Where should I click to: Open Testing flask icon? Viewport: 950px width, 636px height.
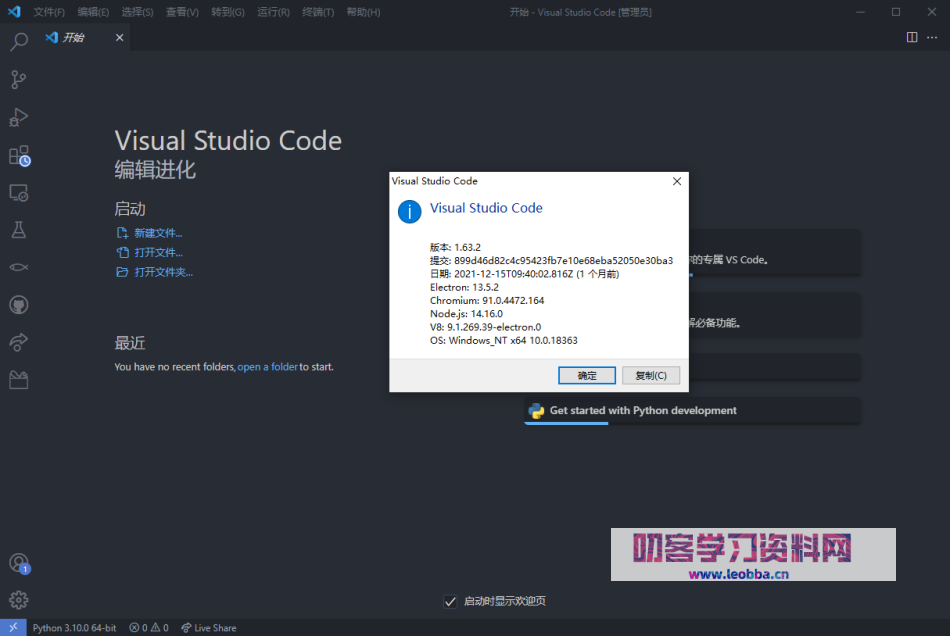click(19, 230)
